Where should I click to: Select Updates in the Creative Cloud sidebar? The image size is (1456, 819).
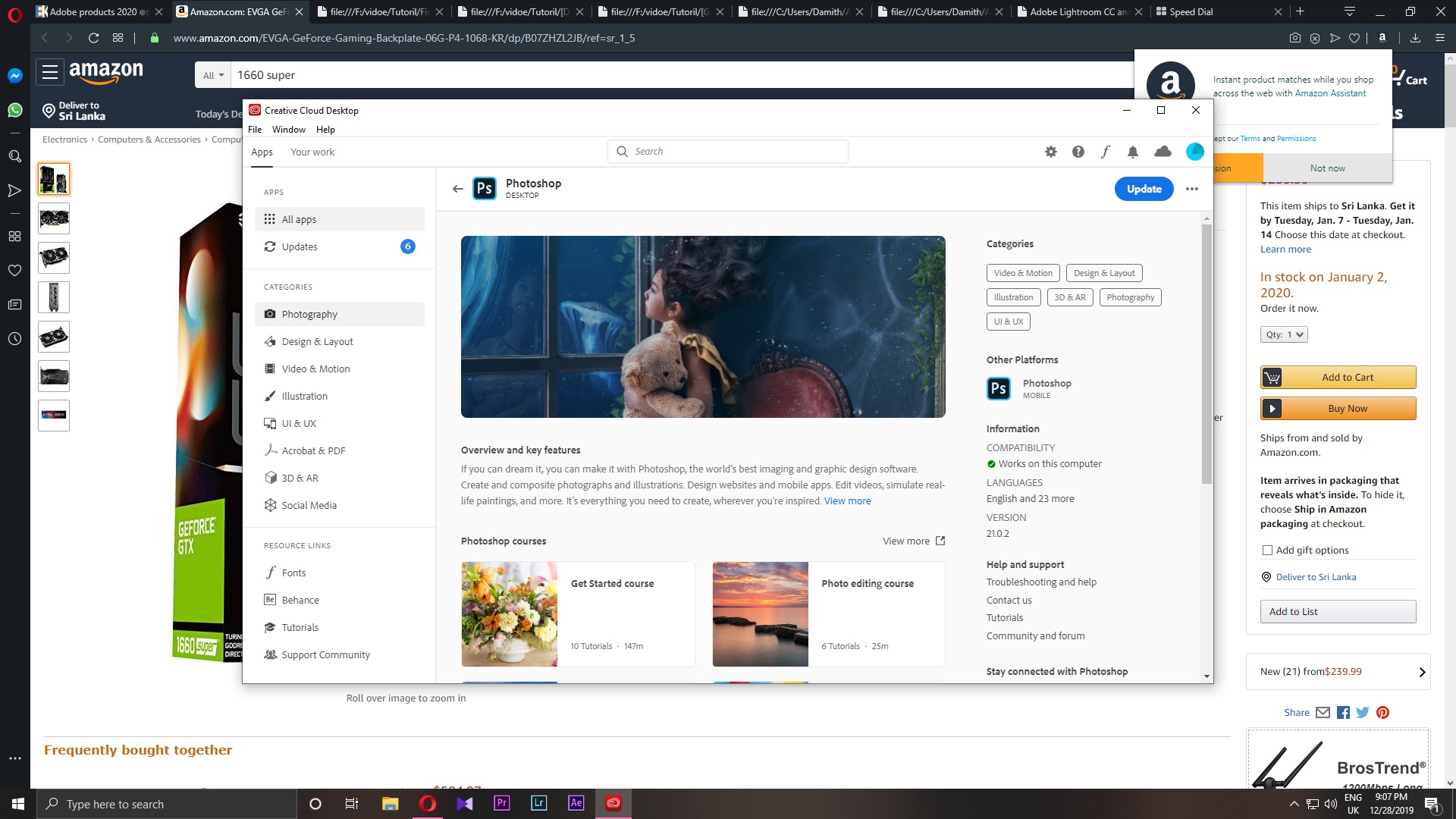(340, 246)
